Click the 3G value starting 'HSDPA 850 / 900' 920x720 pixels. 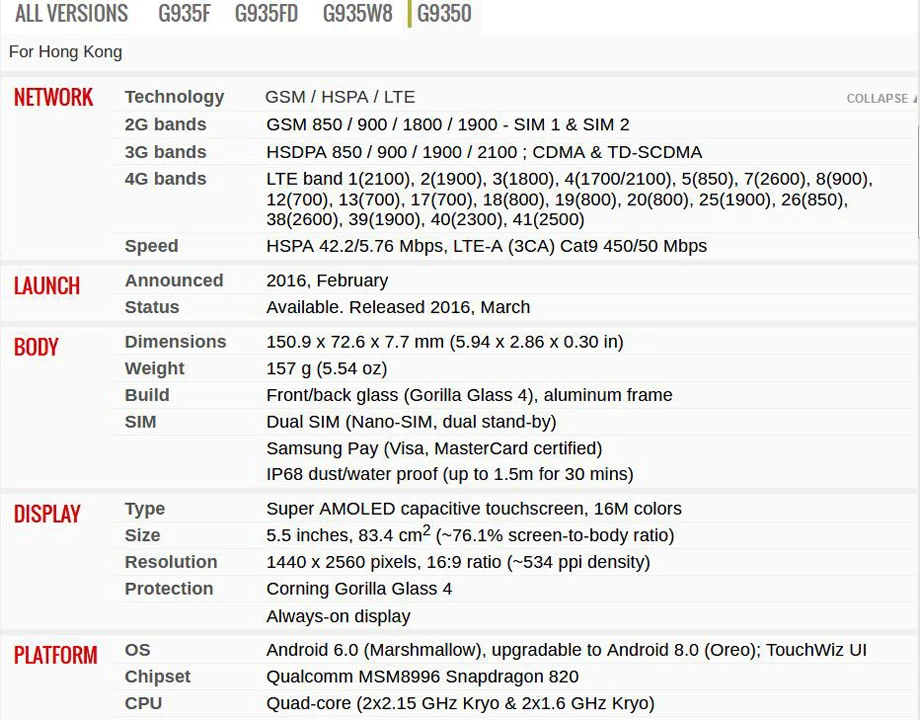point(484,152)
